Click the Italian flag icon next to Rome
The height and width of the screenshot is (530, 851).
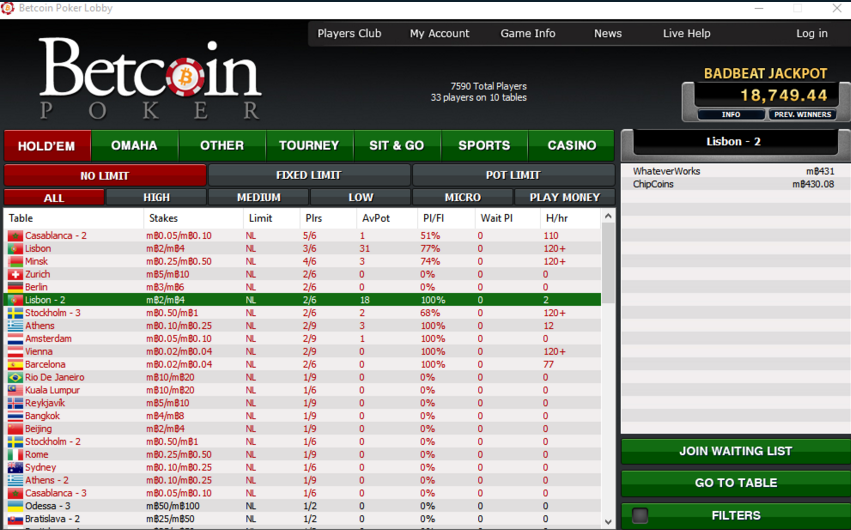[15, 455]
